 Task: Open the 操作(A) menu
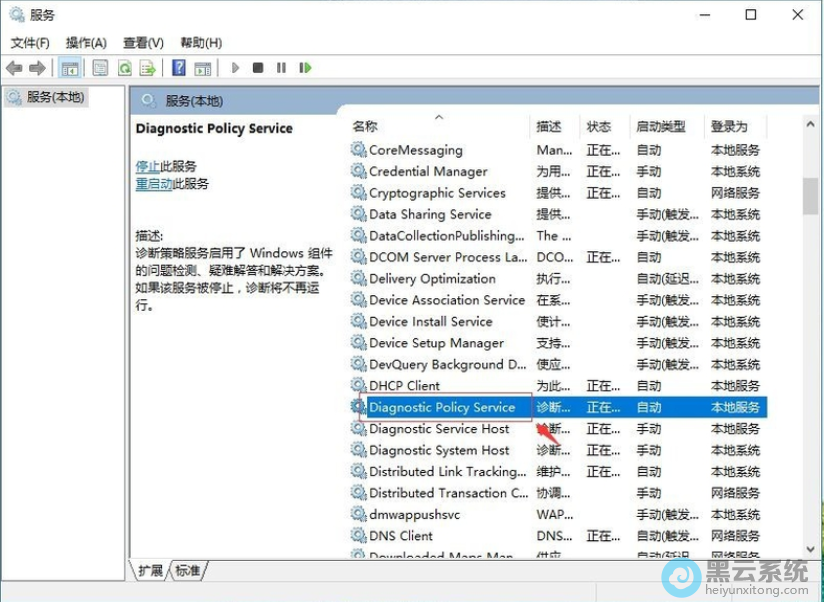click(86, 43)
